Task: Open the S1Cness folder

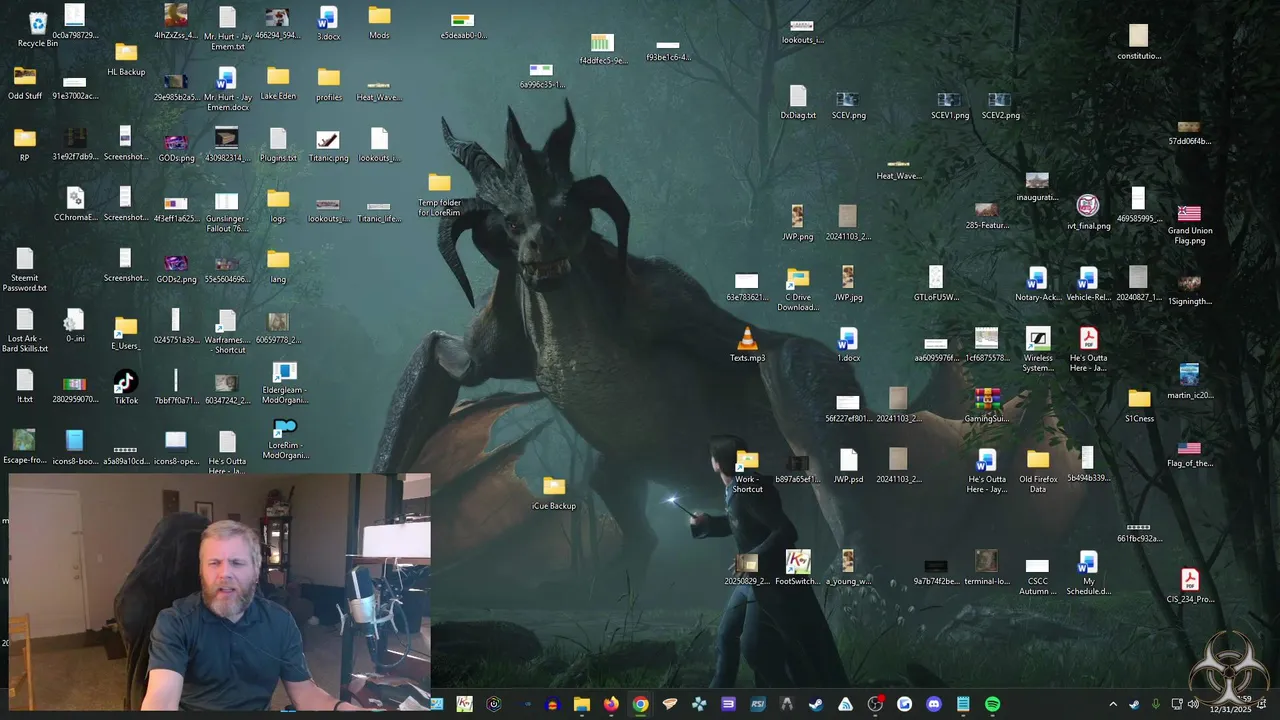Action: tap(1139, 405)
